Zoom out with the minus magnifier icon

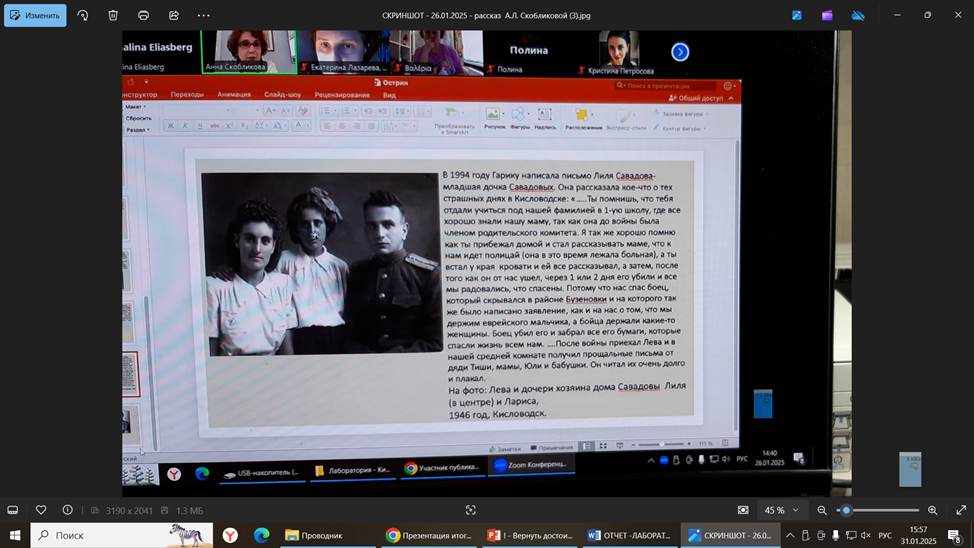tap(822, 510)
